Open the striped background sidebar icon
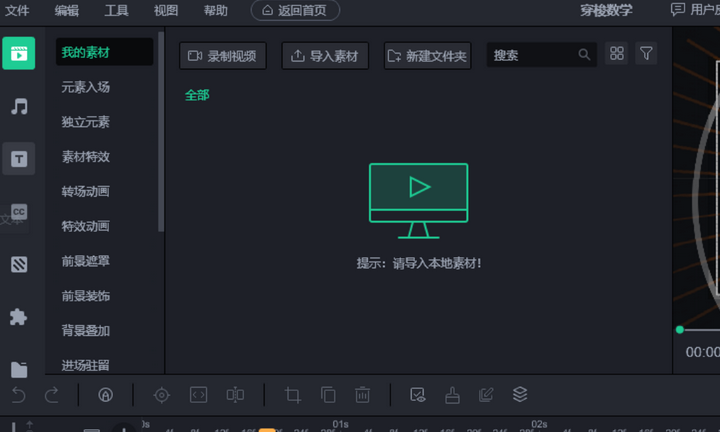Screen dimensions: 720x432 [19, 264]
